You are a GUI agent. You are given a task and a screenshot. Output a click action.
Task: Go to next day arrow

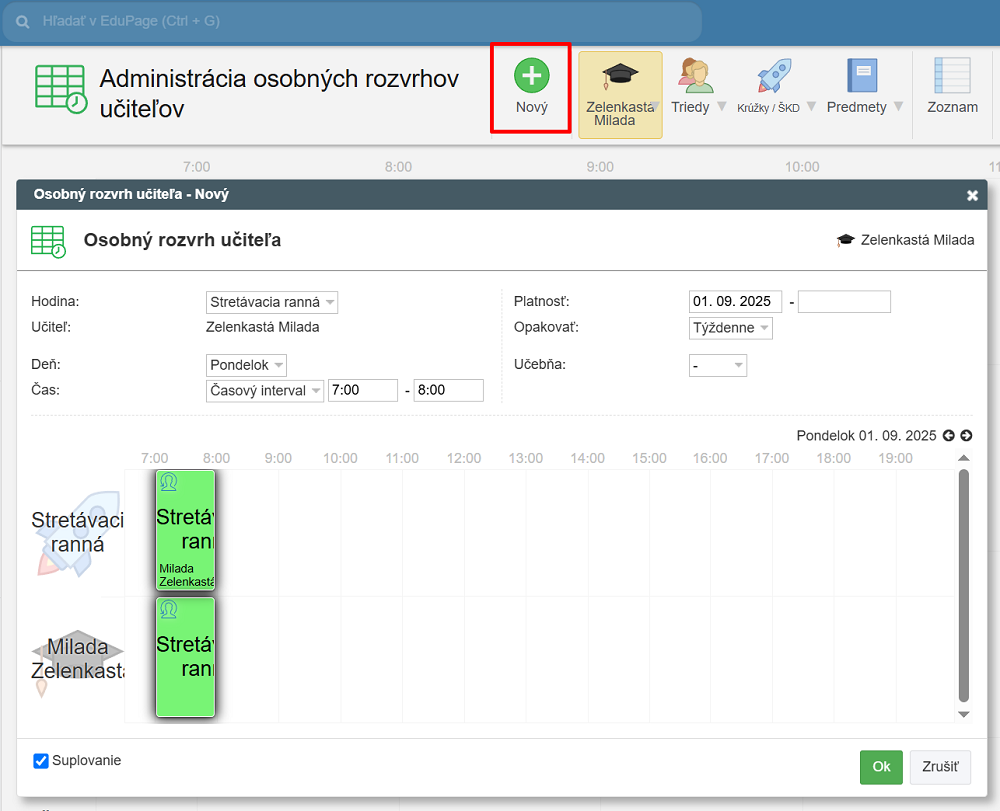point(966,436)
